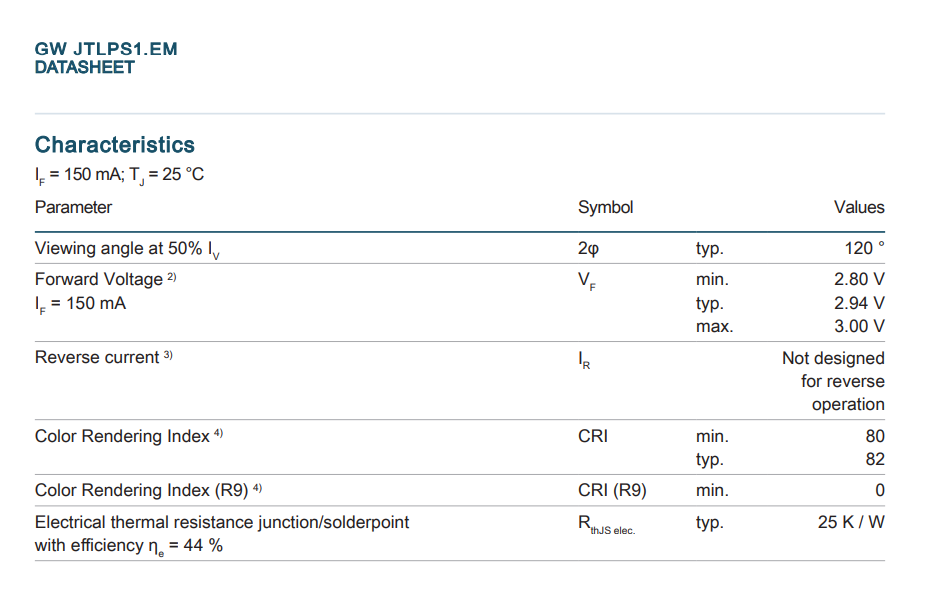
Task: Click the Electrical thermal resistance parameter text
Action: pyautogui.click(x=222, y=522)
